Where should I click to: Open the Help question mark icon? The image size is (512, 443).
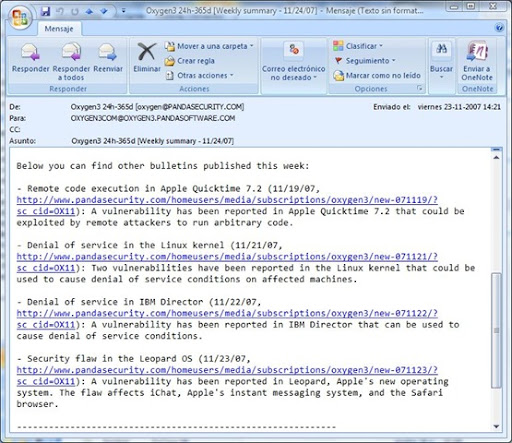point(499,28)
